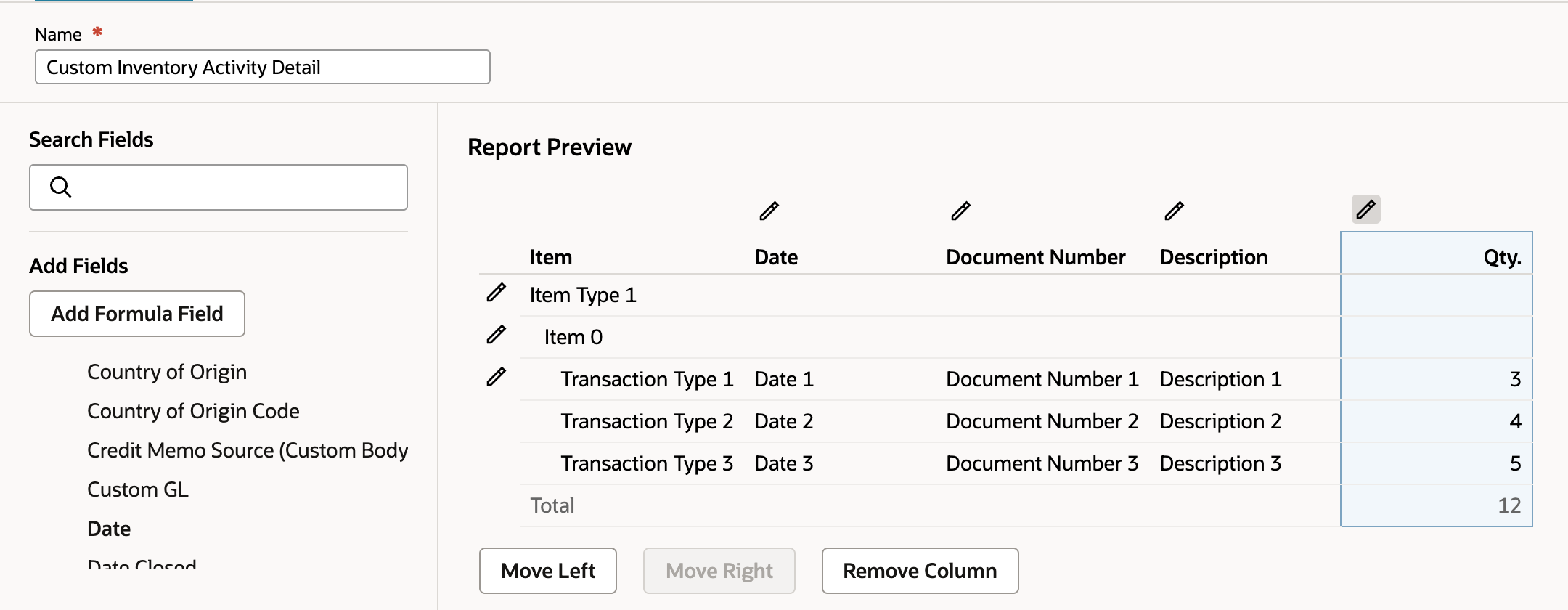Click the Transaction Type 2 cell

pyautogui.click(x=648, y=421)
